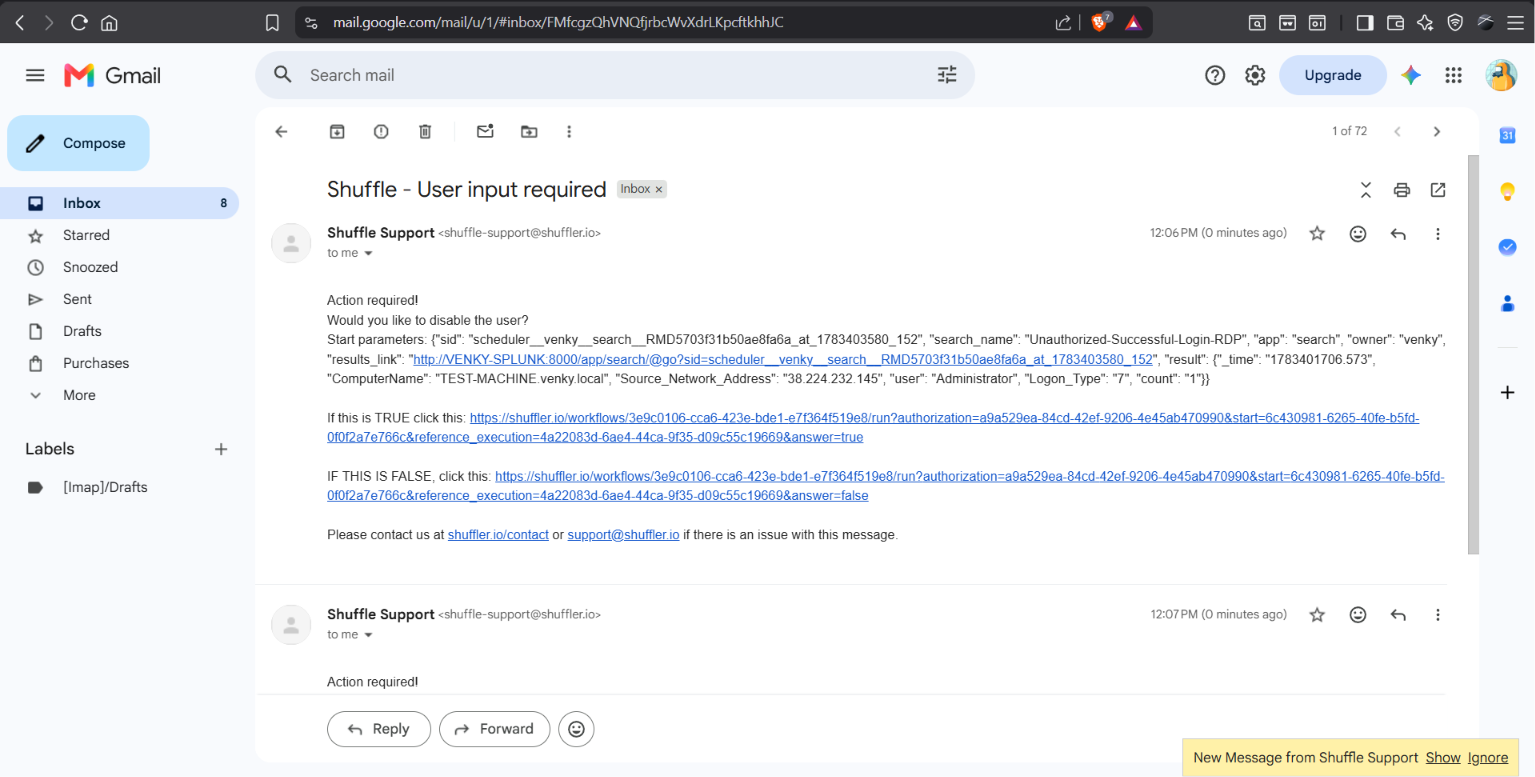Open the Sent folder
This screenshot has height=777, width=1535.
120,299
